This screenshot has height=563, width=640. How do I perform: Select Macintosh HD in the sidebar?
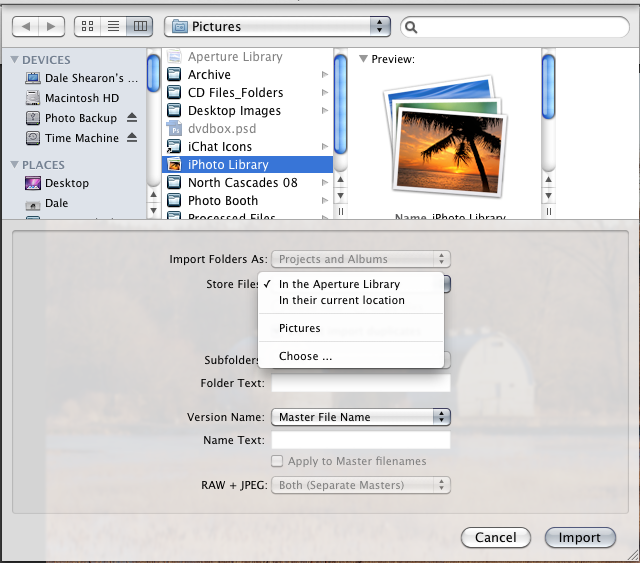click(82, 98)
